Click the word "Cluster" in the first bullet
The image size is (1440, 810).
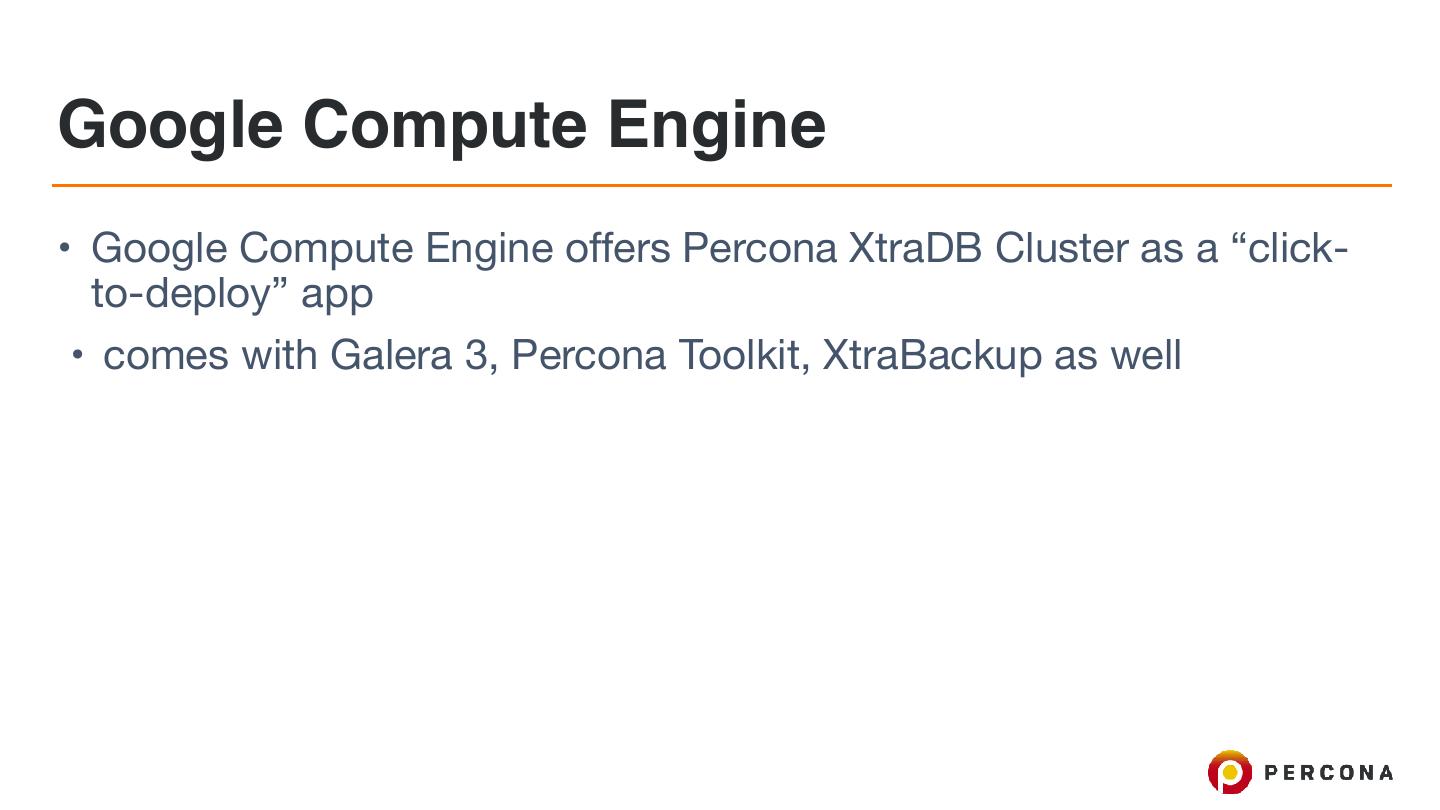(x=1061, y=248)
